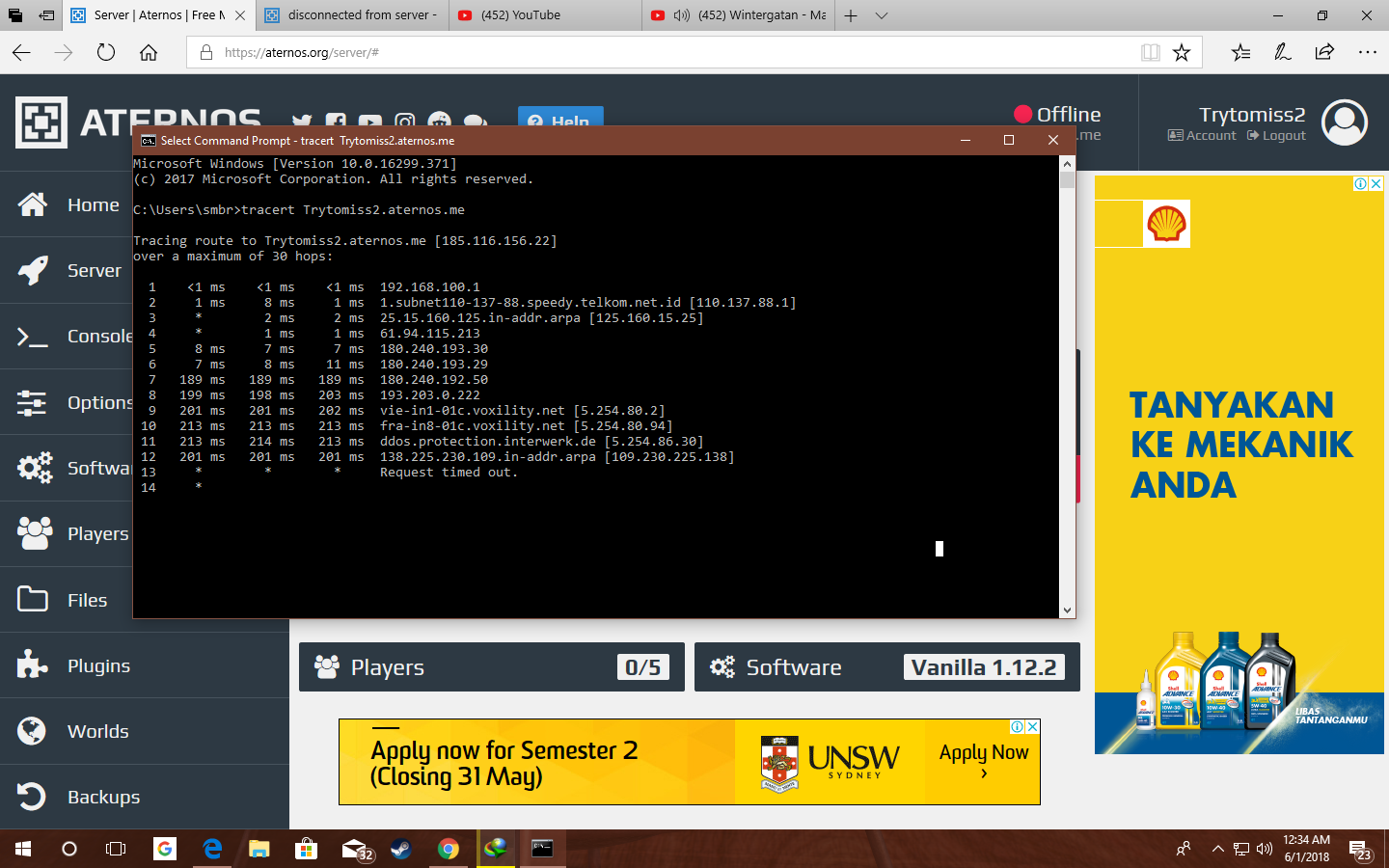
Task: Open Edge web notes pen icon
Action: pos(1283,52)
